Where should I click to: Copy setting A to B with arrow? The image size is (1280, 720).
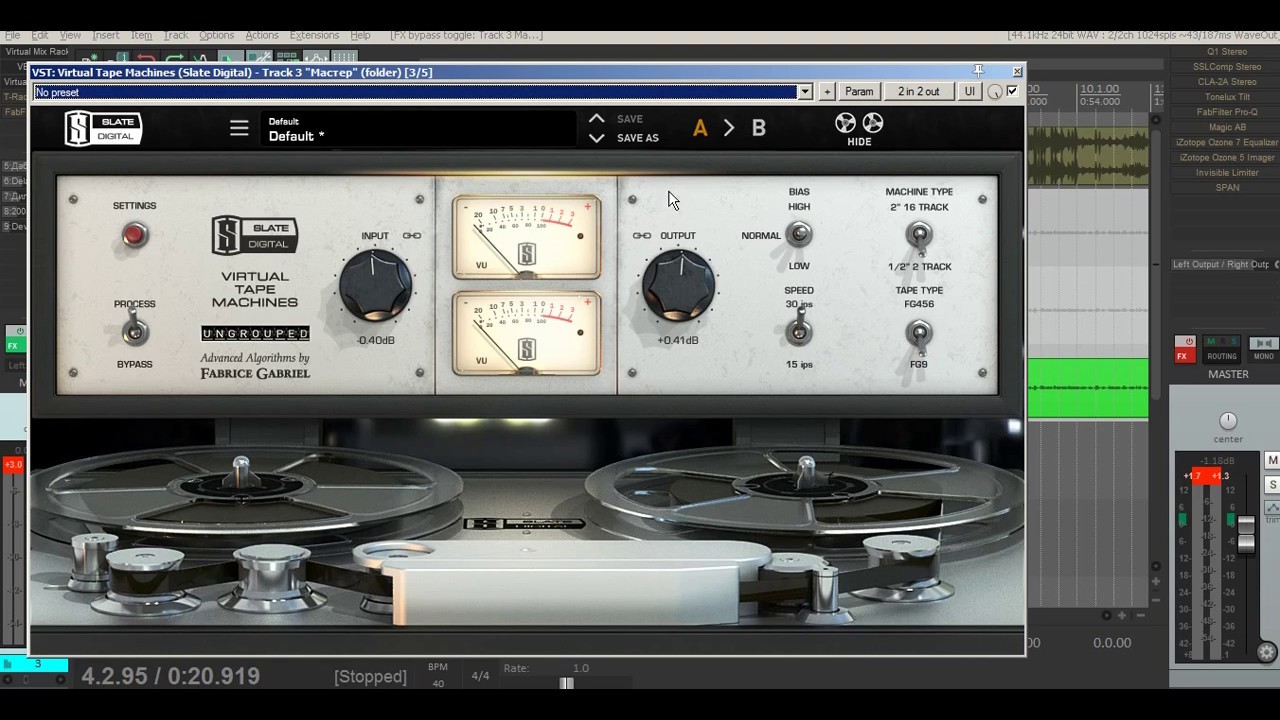pyautogui.click(x=729, y=128)
